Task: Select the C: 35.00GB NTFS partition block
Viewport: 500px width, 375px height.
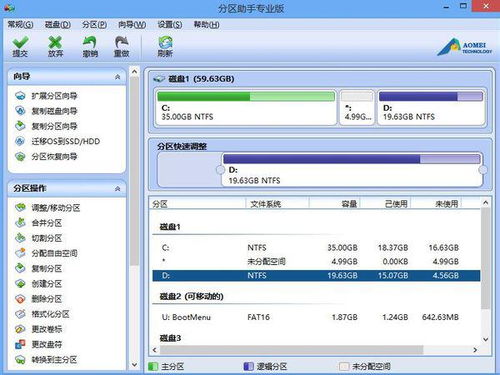Action: point(246,107)
